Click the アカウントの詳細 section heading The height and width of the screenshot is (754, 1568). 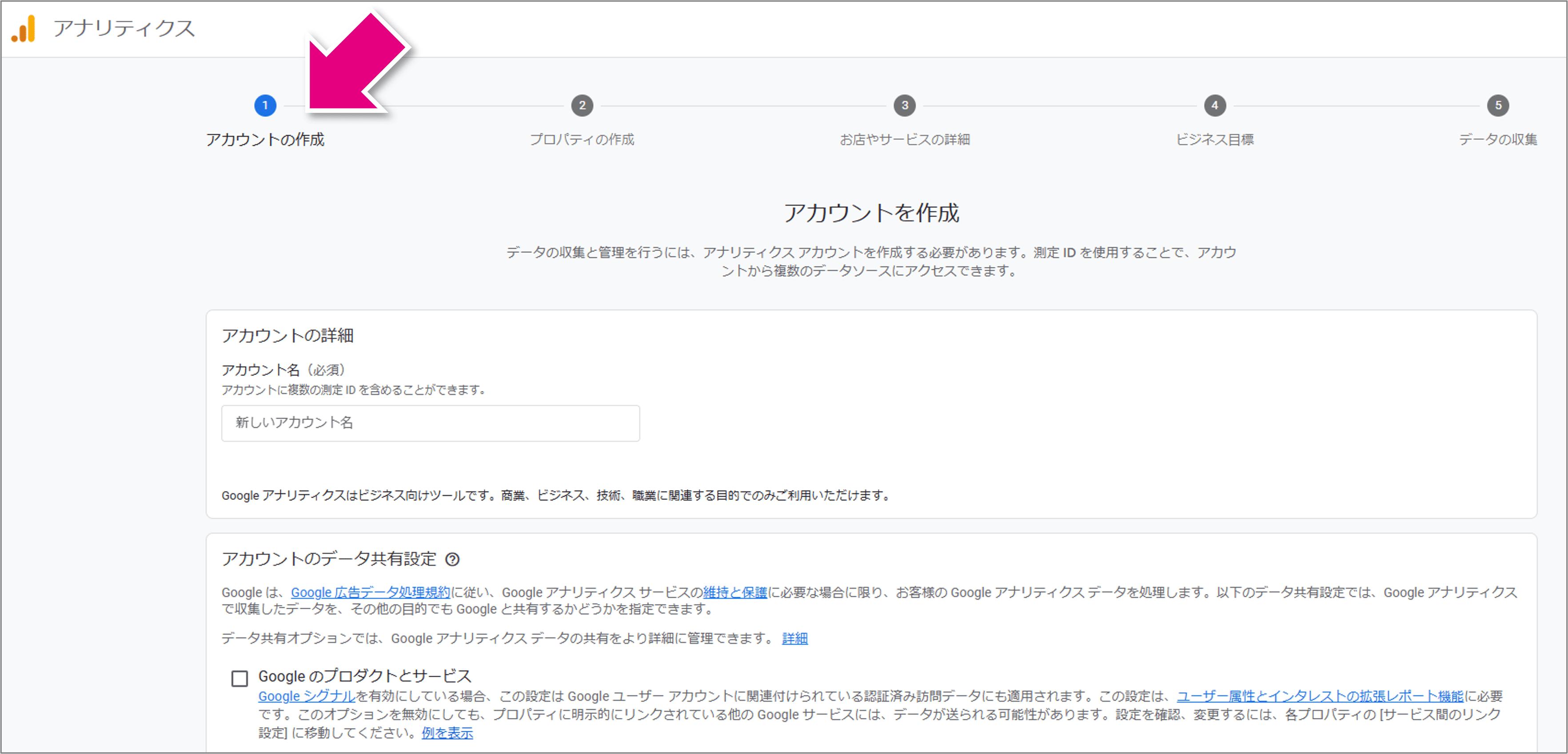287,335
